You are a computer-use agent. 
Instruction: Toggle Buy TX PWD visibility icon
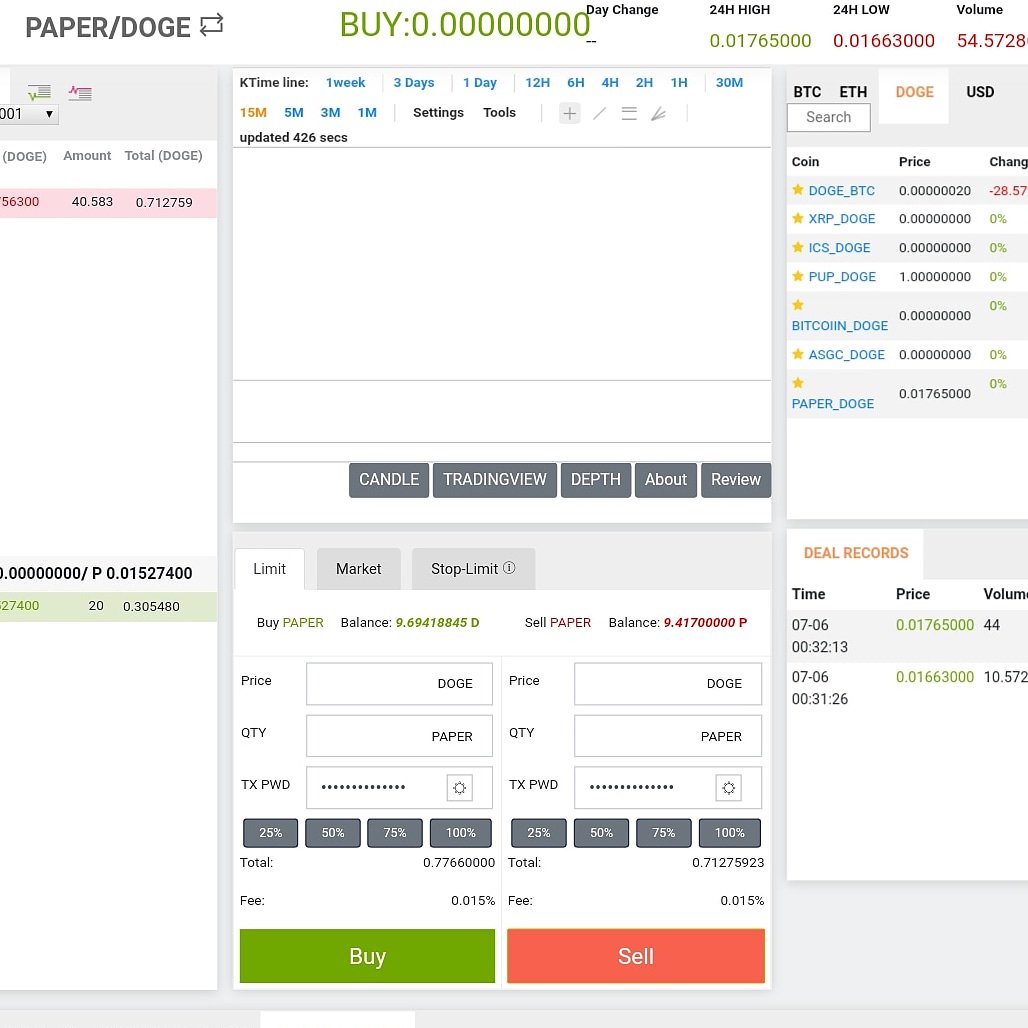460,787
